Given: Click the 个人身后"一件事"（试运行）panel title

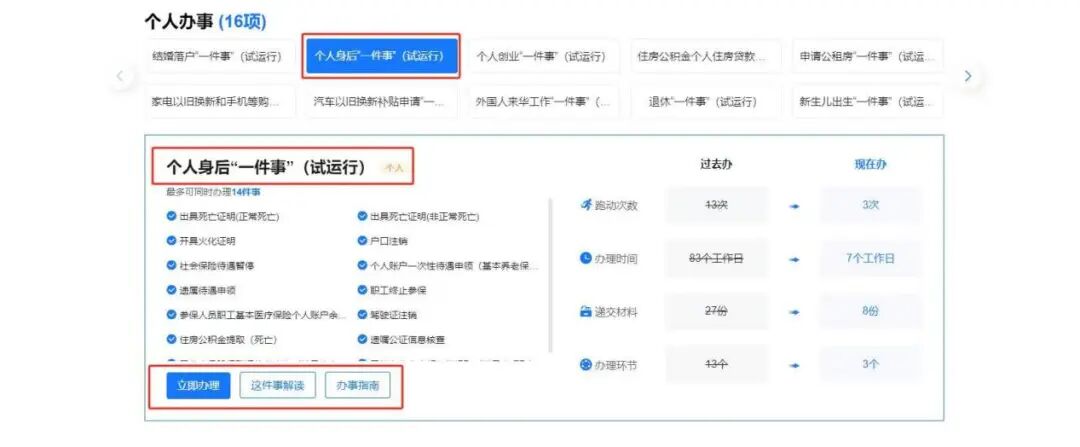Looking at the screenshot, I should click(x=266, y=167).
